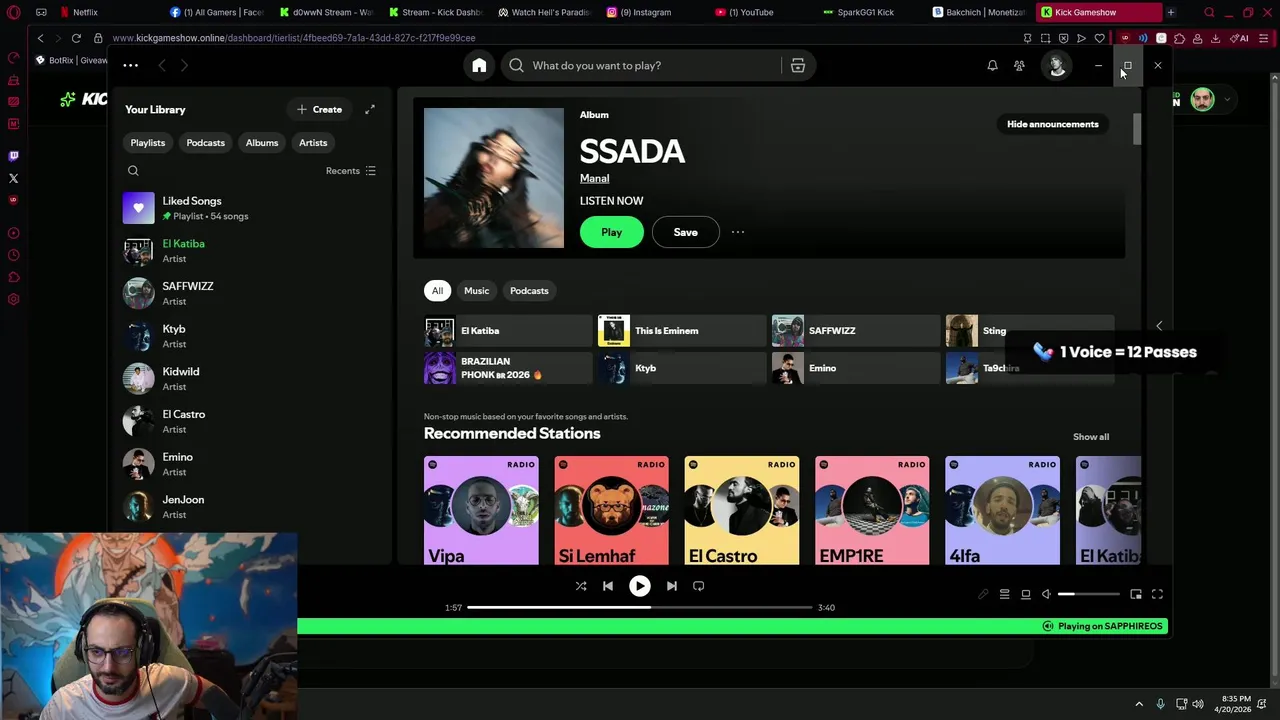1280x720 pixels.
Task: Open artist link Manal
Action: pyautogui.click(x=594, y=178)
